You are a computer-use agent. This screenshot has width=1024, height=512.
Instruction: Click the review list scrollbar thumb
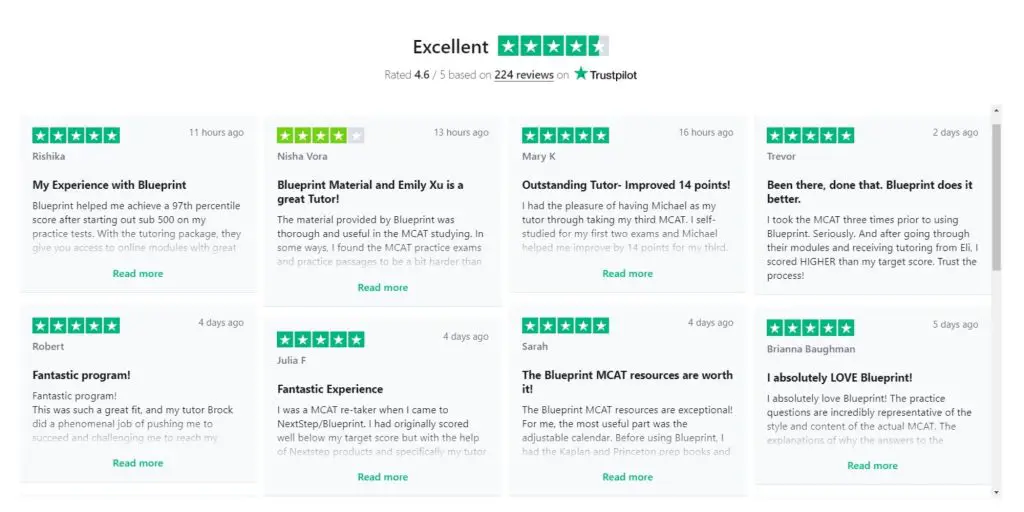pos(996,196)
